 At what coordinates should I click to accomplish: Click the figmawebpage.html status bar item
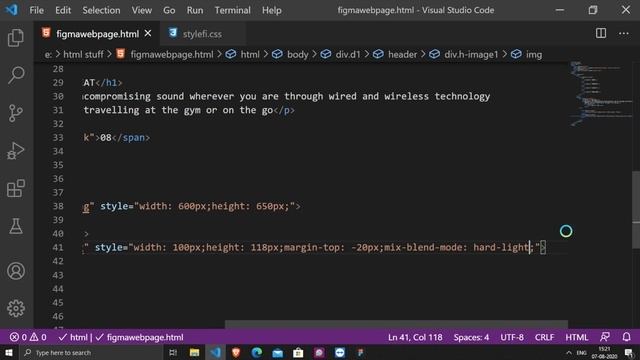coord(140,338)
